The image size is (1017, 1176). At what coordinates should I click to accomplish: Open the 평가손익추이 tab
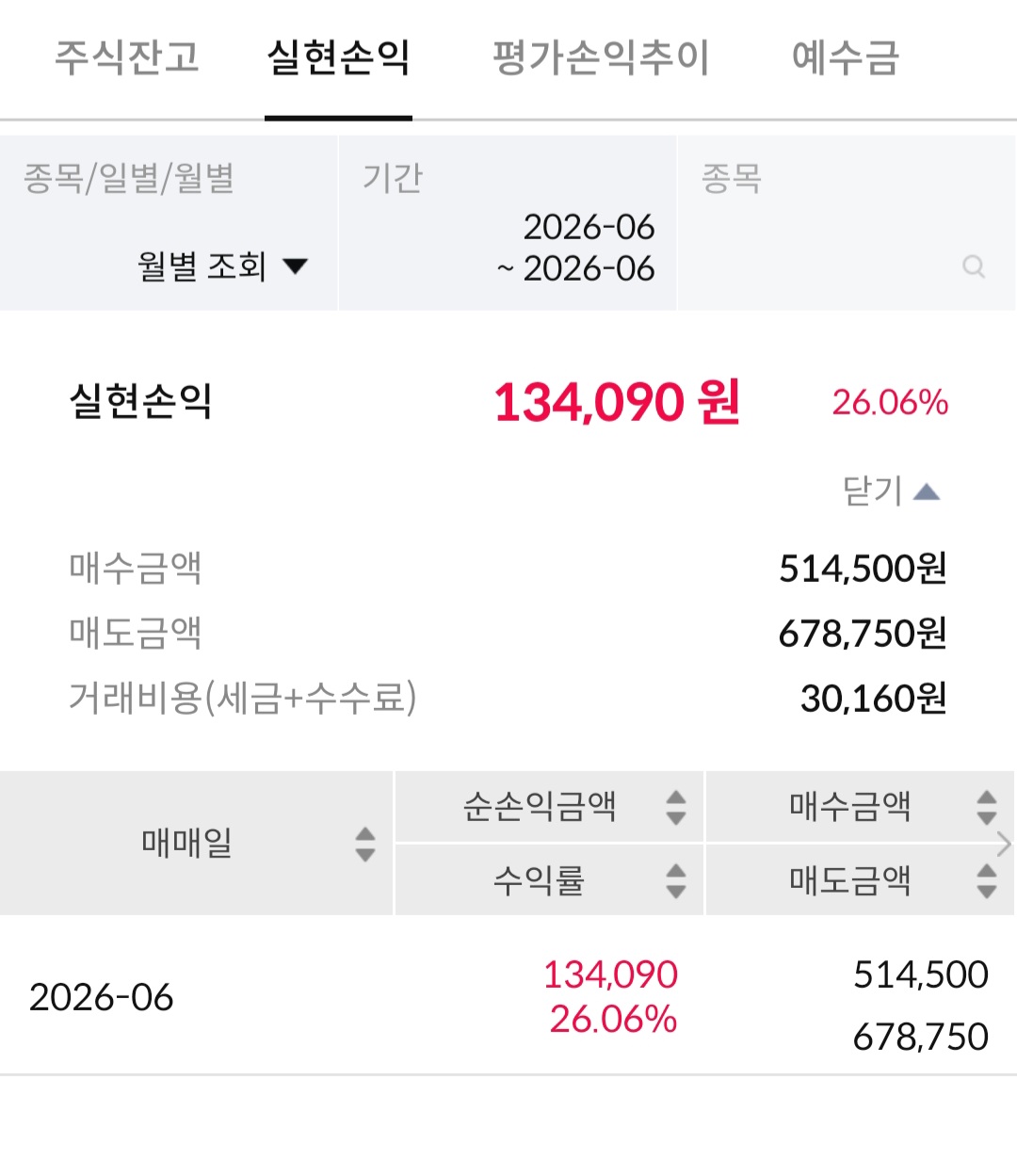pyautogui.click(x=601, y=56)
